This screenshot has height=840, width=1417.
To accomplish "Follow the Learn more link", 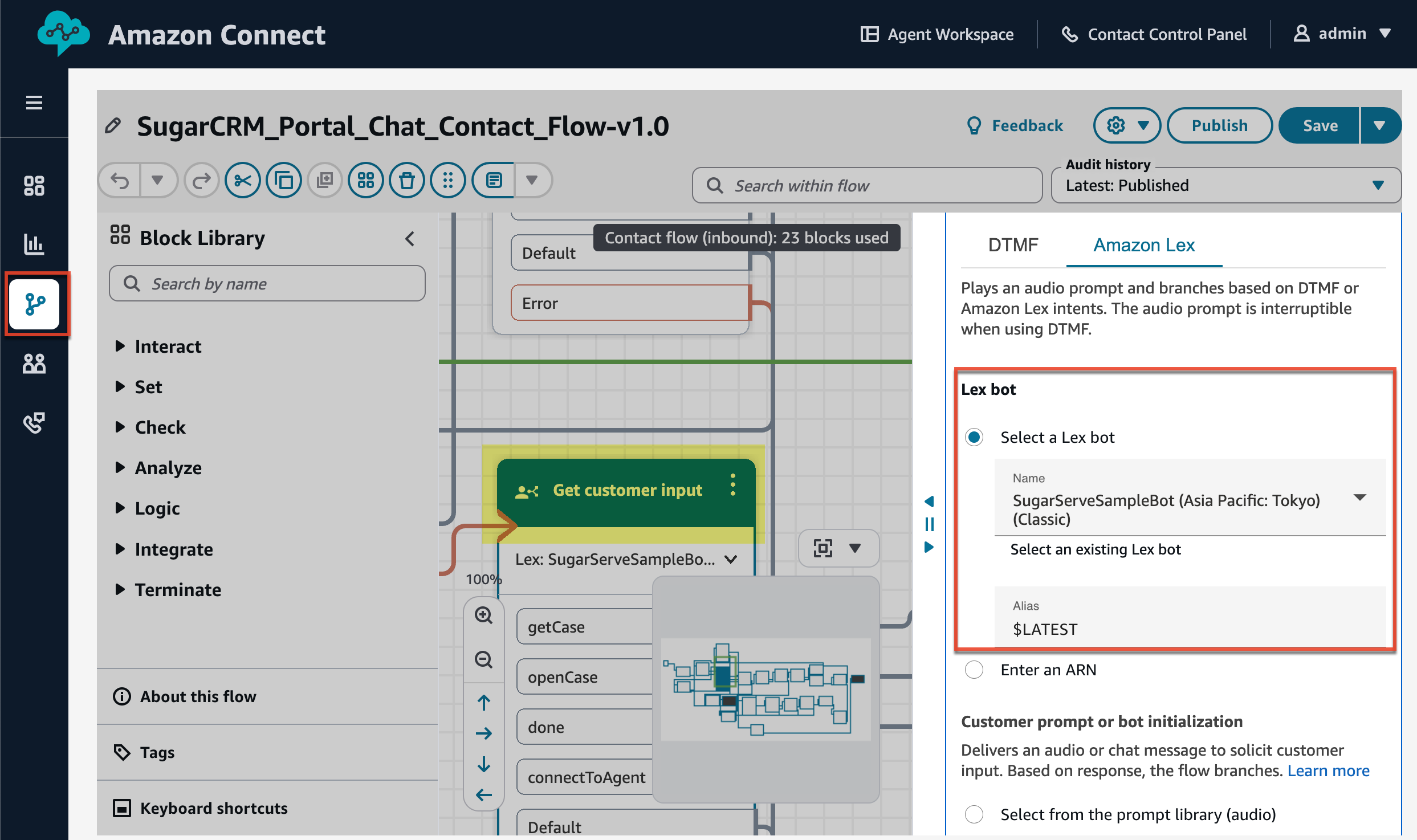I will (x=1328, y=771).
